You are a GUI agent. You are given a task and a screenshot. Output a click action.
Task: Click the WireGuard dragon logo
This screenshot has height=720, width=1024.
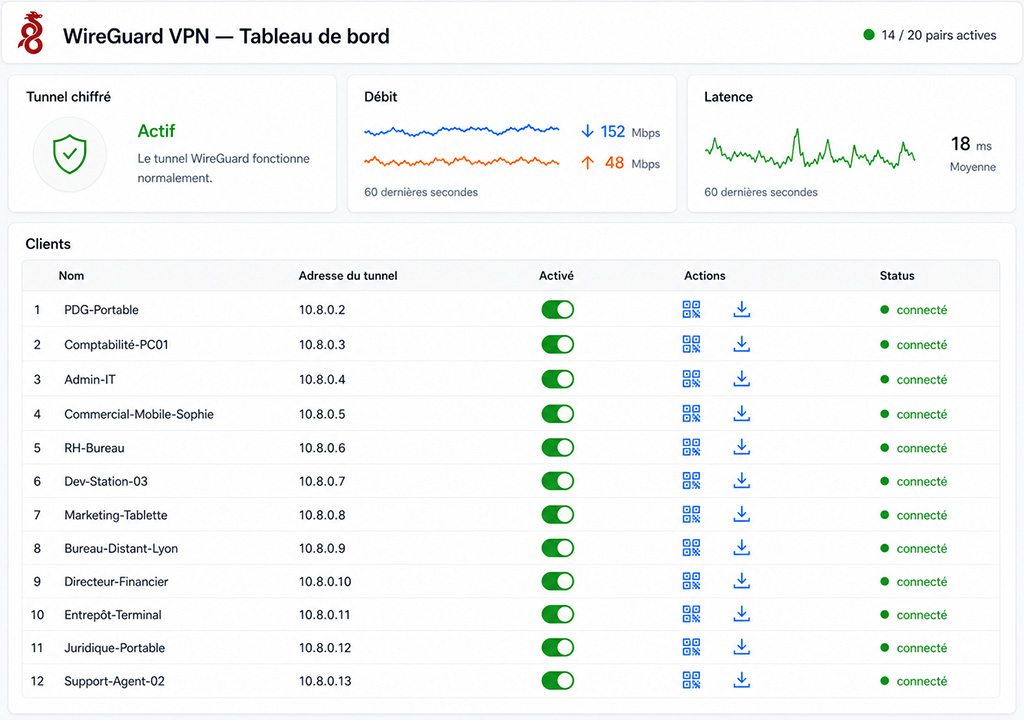tap(31, 33)
